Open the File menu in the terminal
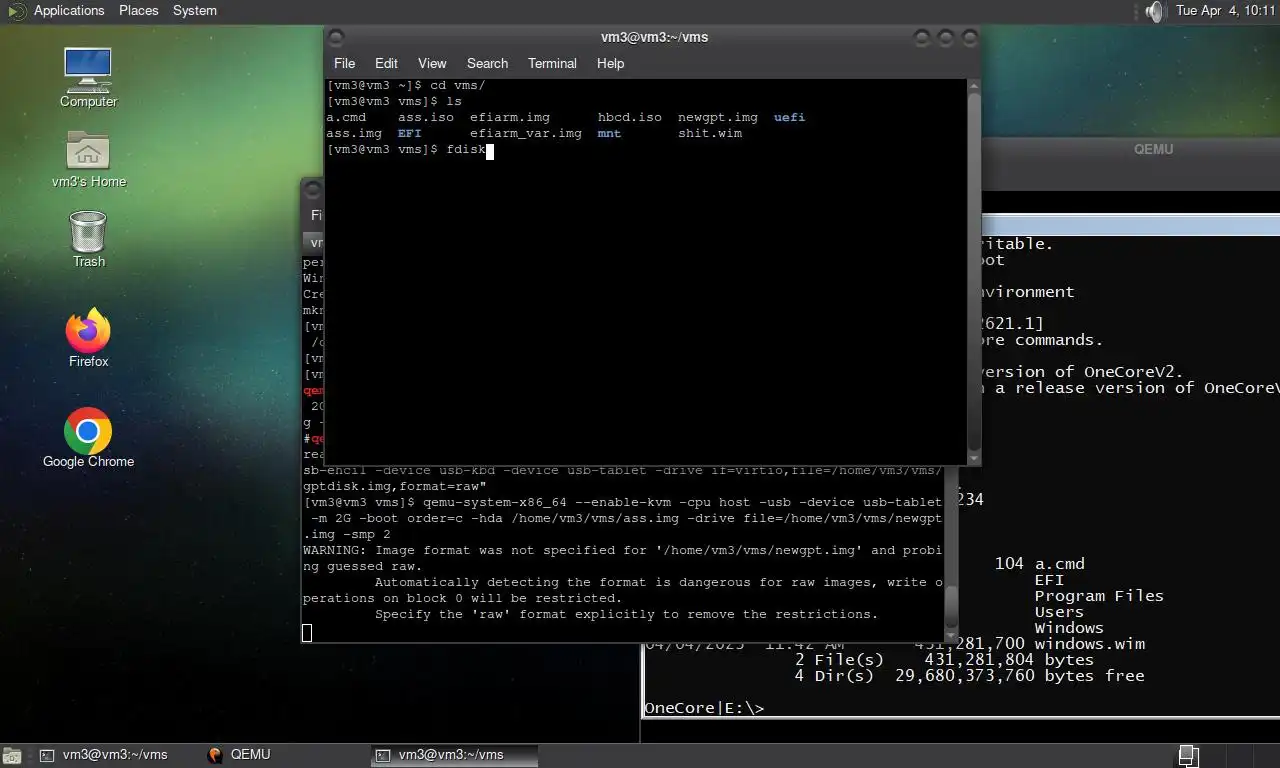The height and width of the screenshot is (768, 1280). (x=344, y=63)
